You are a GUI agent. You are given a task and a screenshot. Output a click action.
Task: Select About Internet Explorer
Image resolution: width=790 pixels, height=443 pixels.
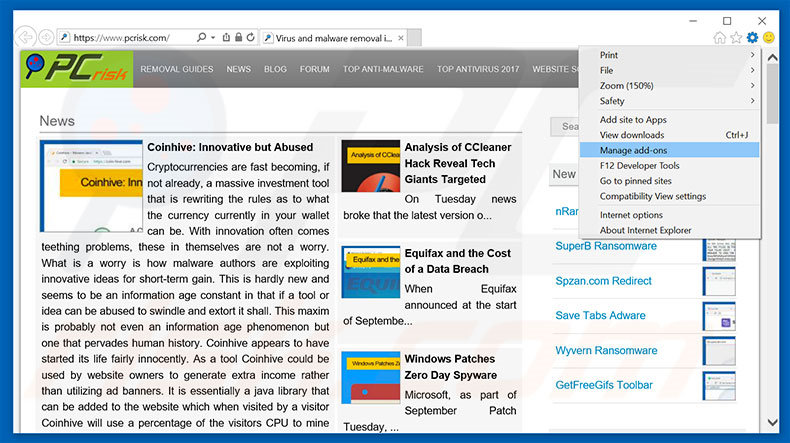pyautogui.click(x=669, y=230)
